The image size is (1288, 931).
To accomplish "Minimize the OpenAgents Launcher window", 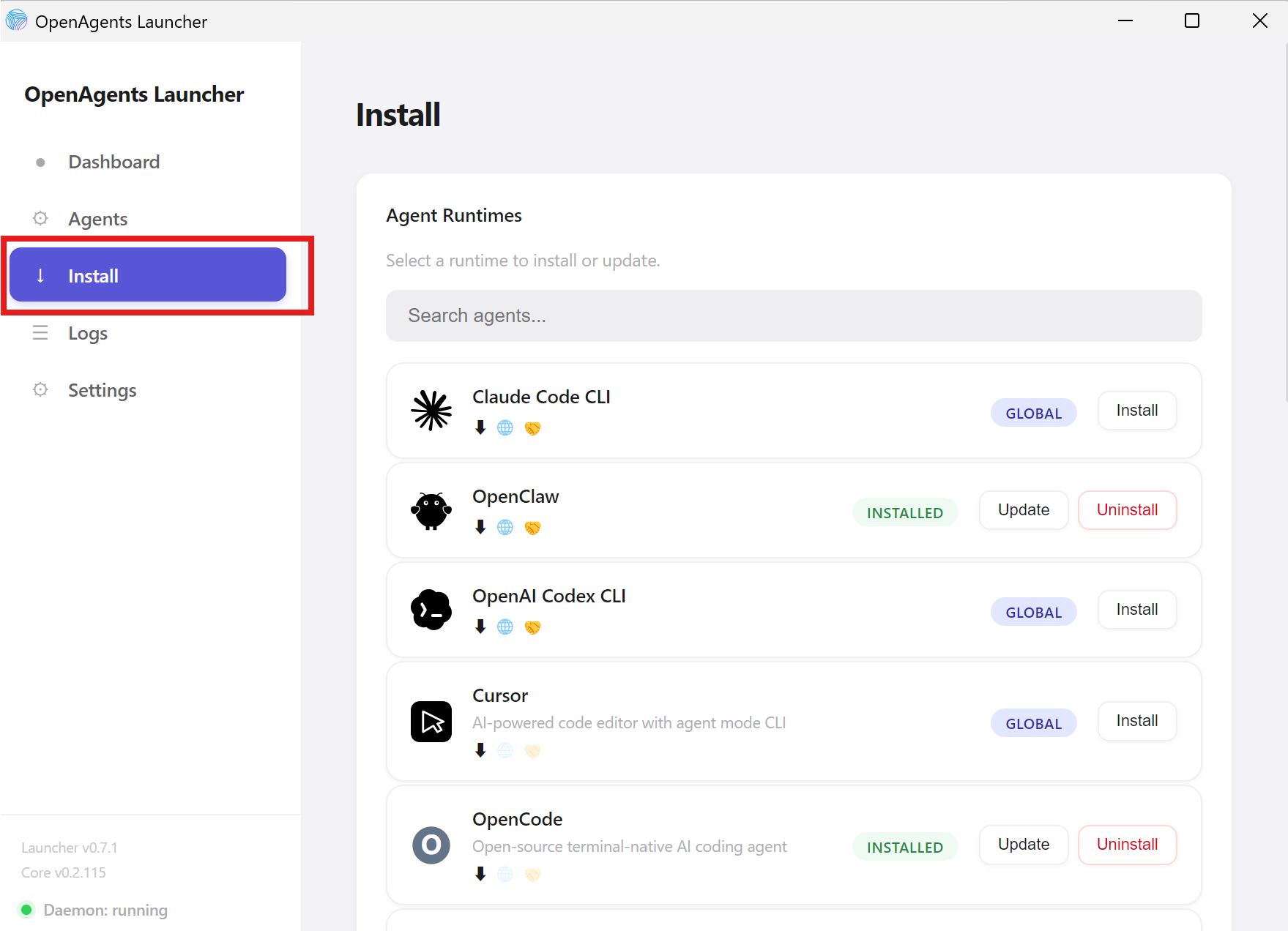I will (x=1125, y=20).
